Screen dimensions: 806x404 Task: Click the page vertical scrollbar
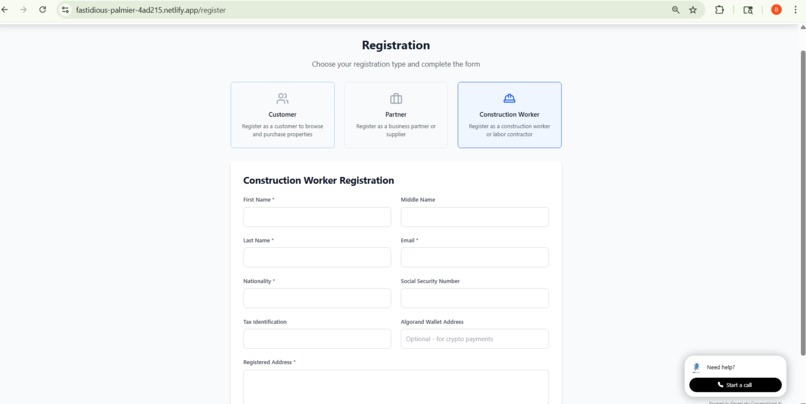pyautogui.click(x=803, y=203)
